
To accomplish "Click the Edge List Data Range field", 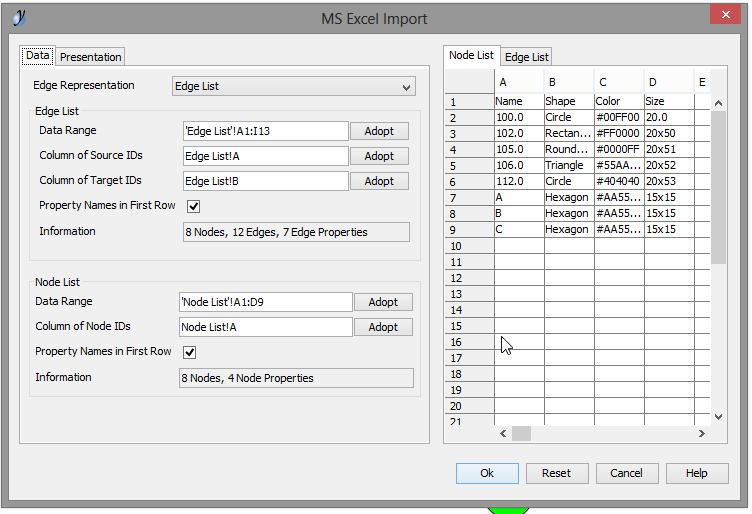I will click(265, 131).
